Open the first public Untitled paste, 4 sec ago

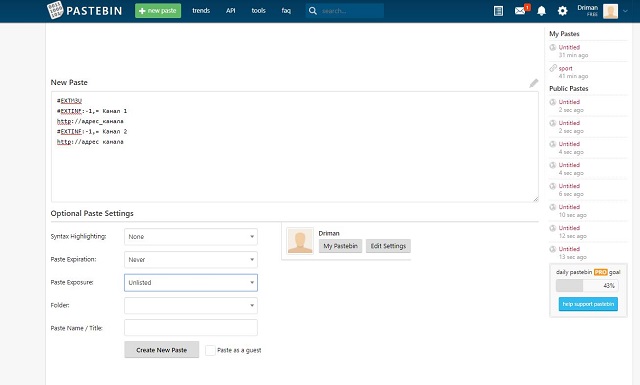569,144
